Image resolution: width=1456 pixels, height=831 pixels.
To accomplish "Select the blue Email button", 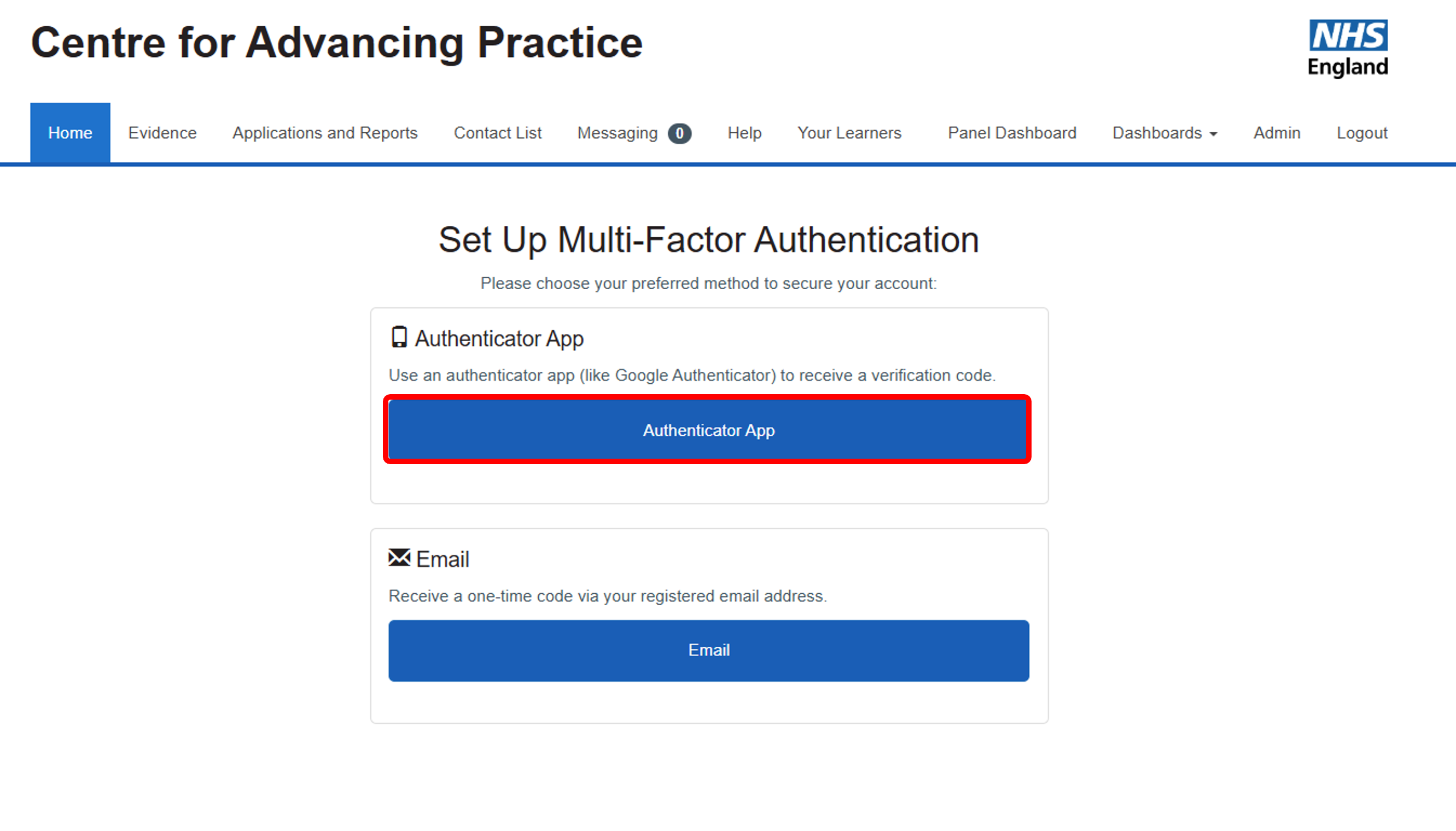I will click(x=709, y=650).
